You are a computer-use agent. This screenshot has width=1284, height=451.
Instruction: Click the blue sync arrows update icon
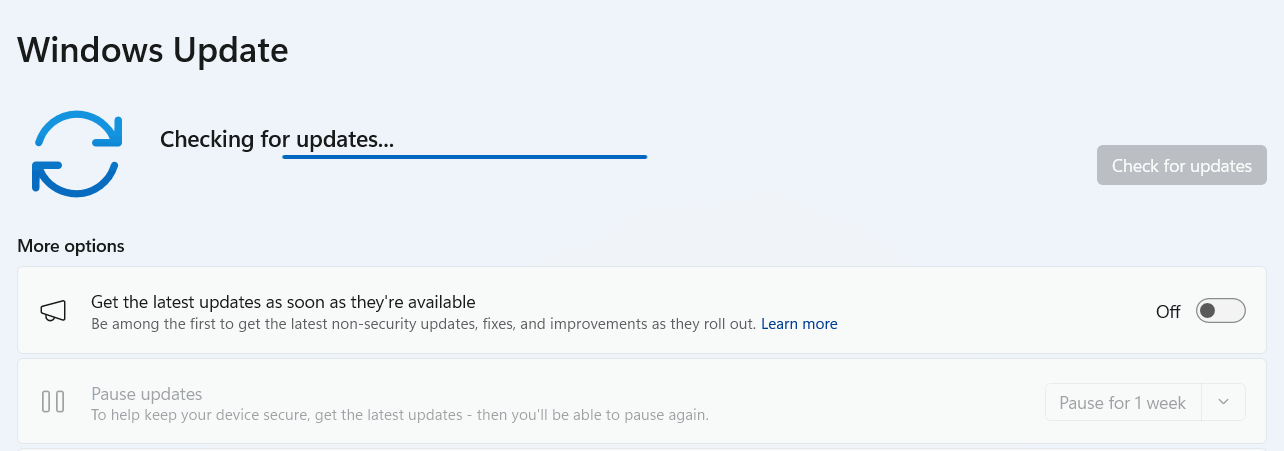pos(77,153)
